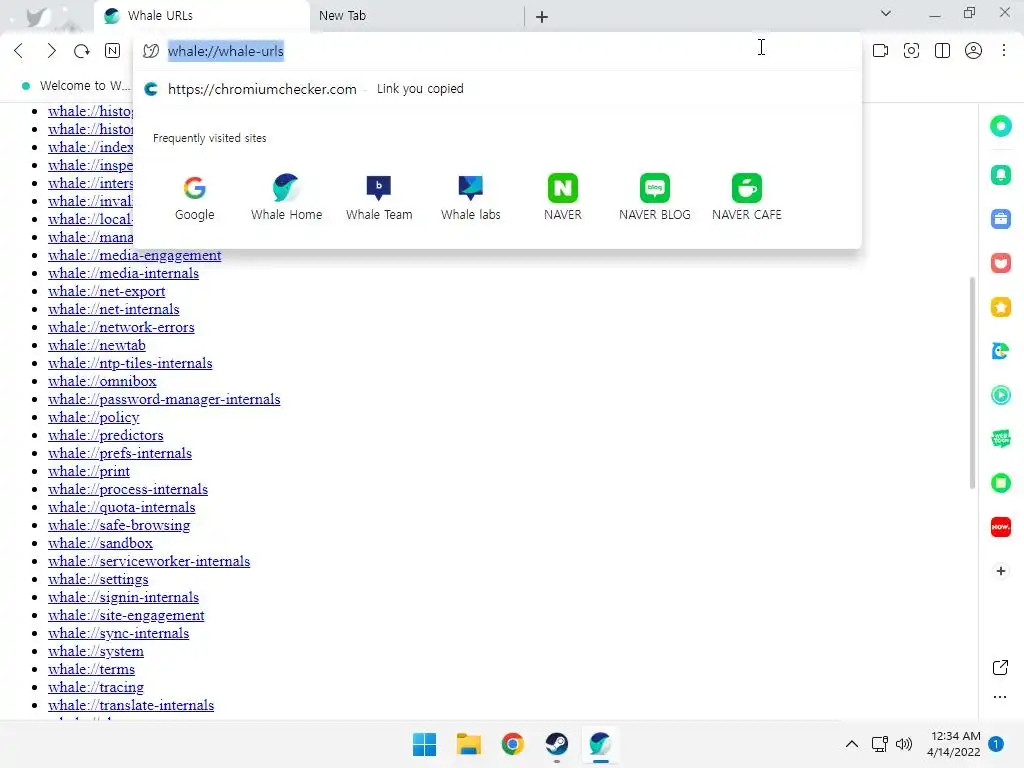Open the Google frequently visited site

pyautogui.click(x=195, y=199)
